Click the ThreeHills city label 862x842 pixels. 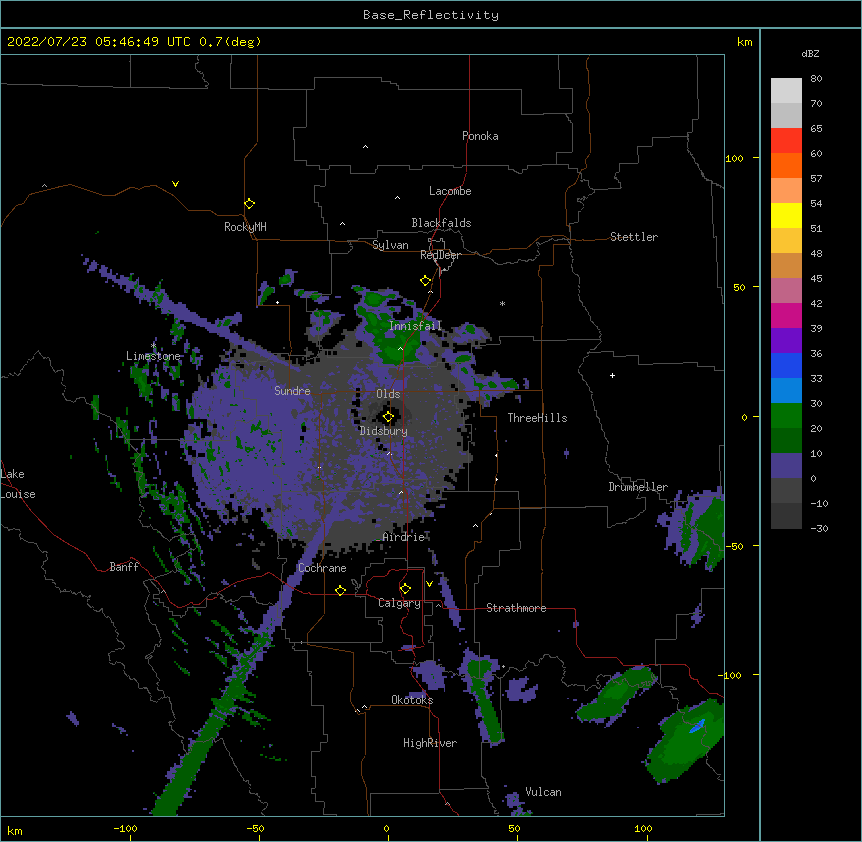click(537, 418)
